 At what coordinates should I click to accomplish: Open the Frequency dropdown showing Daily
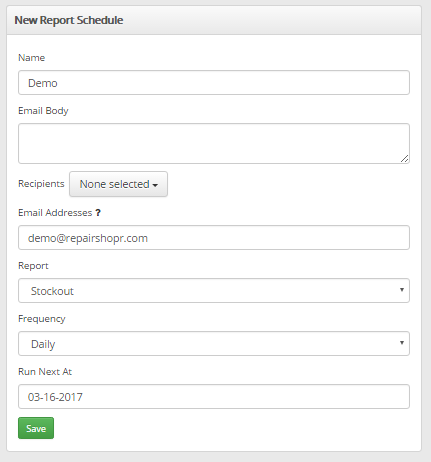point(214,344)
